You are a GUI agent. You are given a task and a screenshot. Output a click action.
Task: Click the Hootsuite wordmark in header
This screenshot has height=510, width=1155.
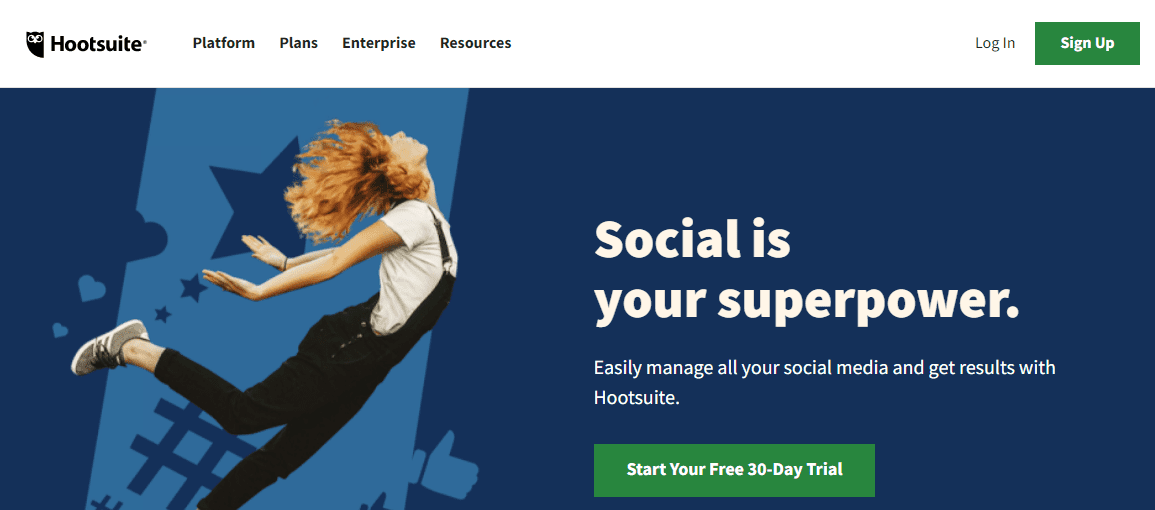coord(98,45)
